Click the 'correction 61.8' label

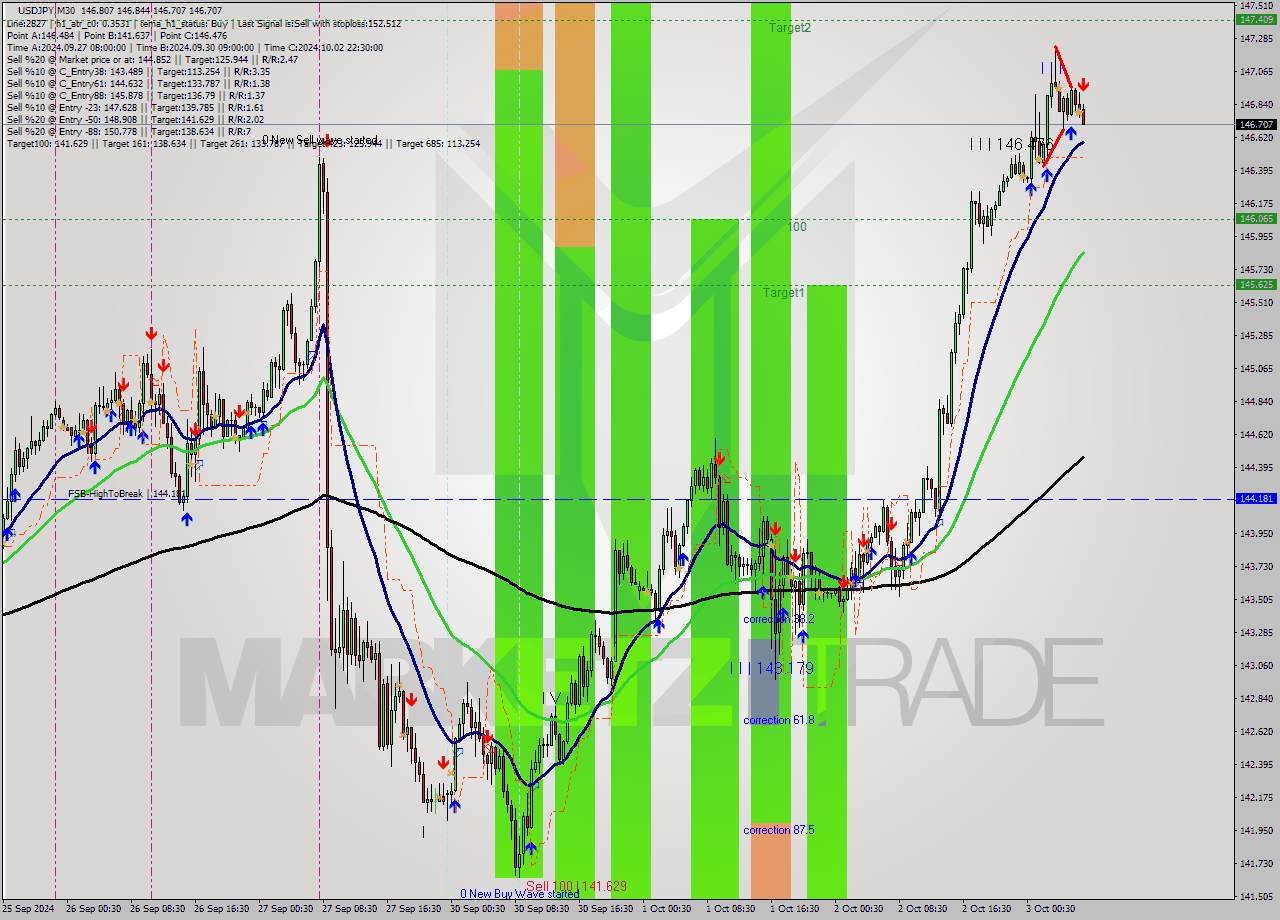(779, 720)
